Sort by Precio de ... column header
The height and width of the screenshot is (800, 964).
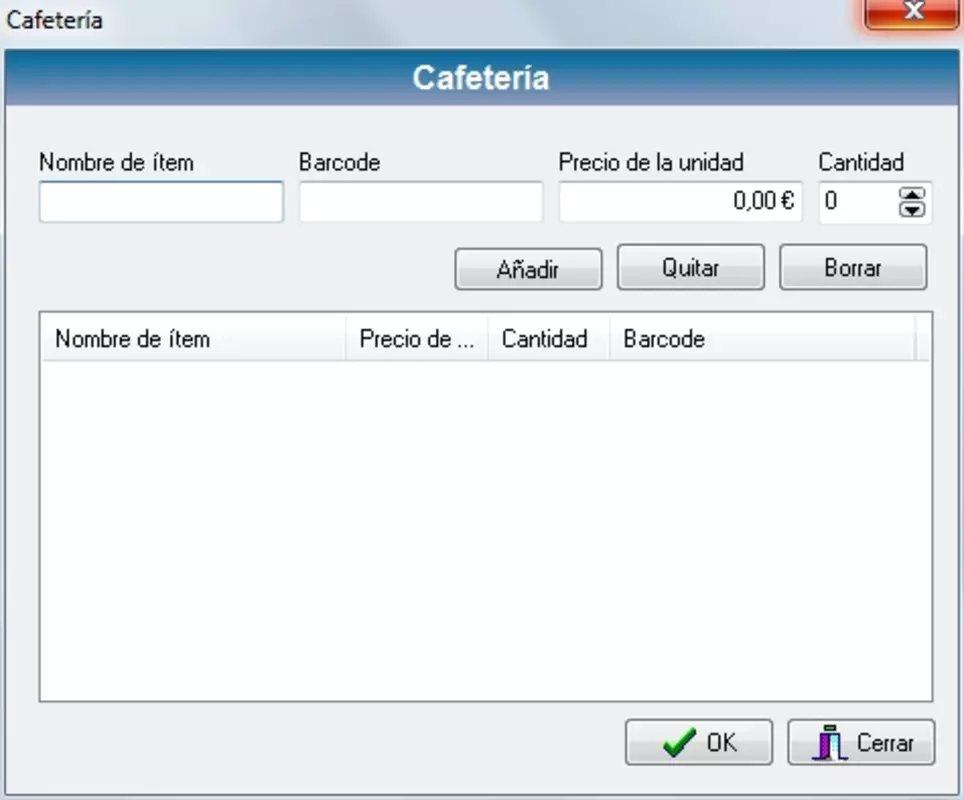click(417, 339)
